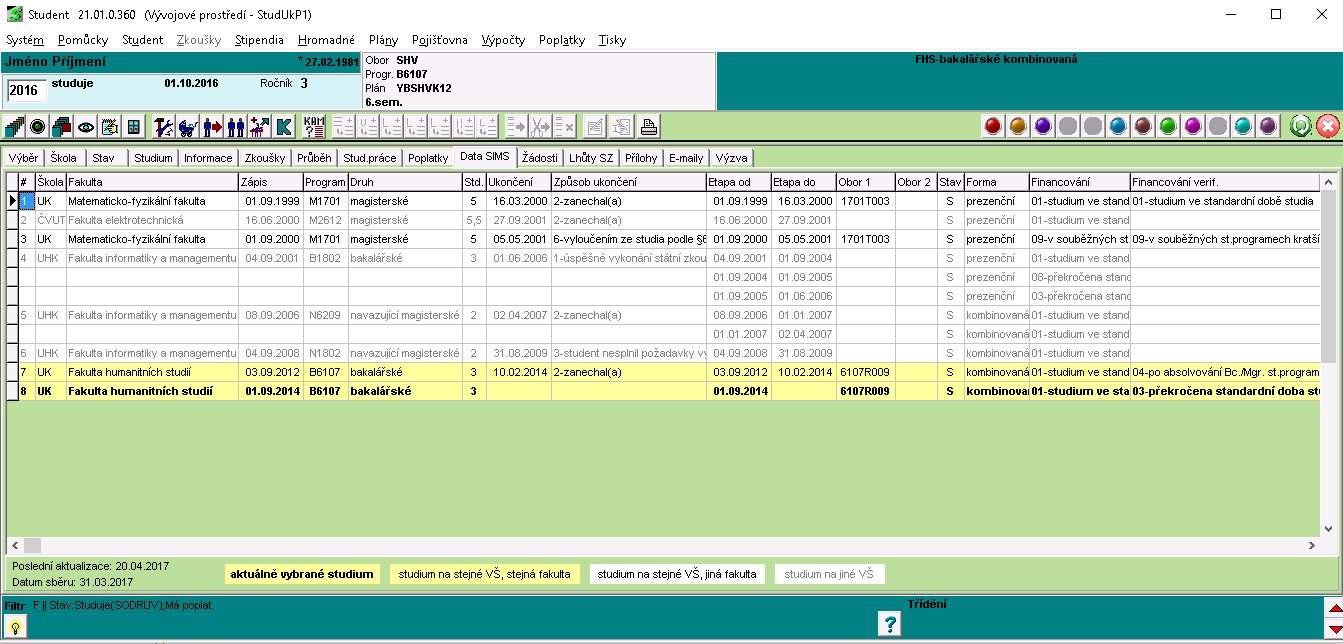
Task: Click the Způsob ukončení column header
Action: [x=627, y=182]
